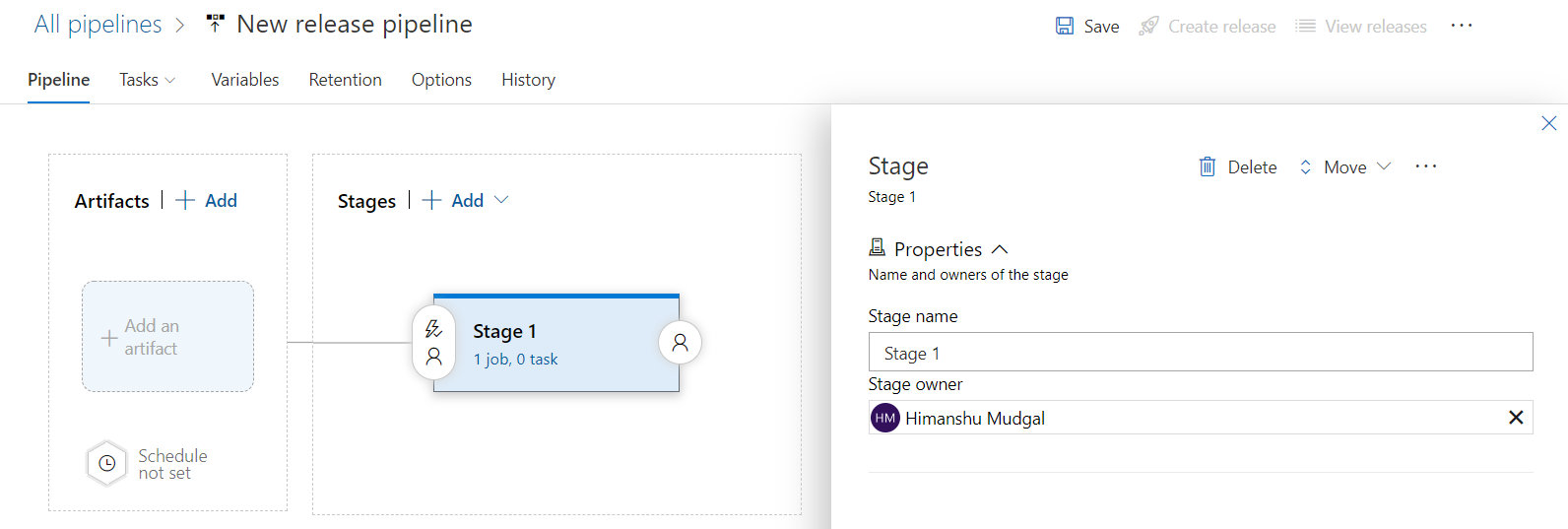Open post-deployment conditions on Stage 1

tap(680, 343)
